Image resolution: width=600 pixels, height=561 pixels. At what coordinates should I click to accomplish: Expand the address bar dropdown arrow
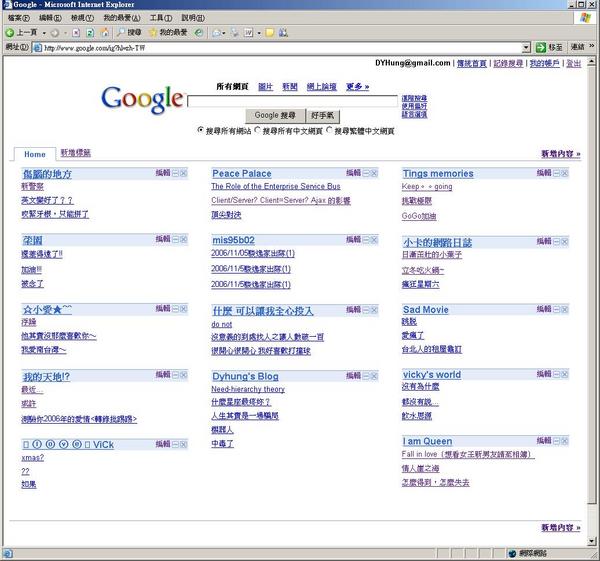pyautogui.click(x=527, y=48)
